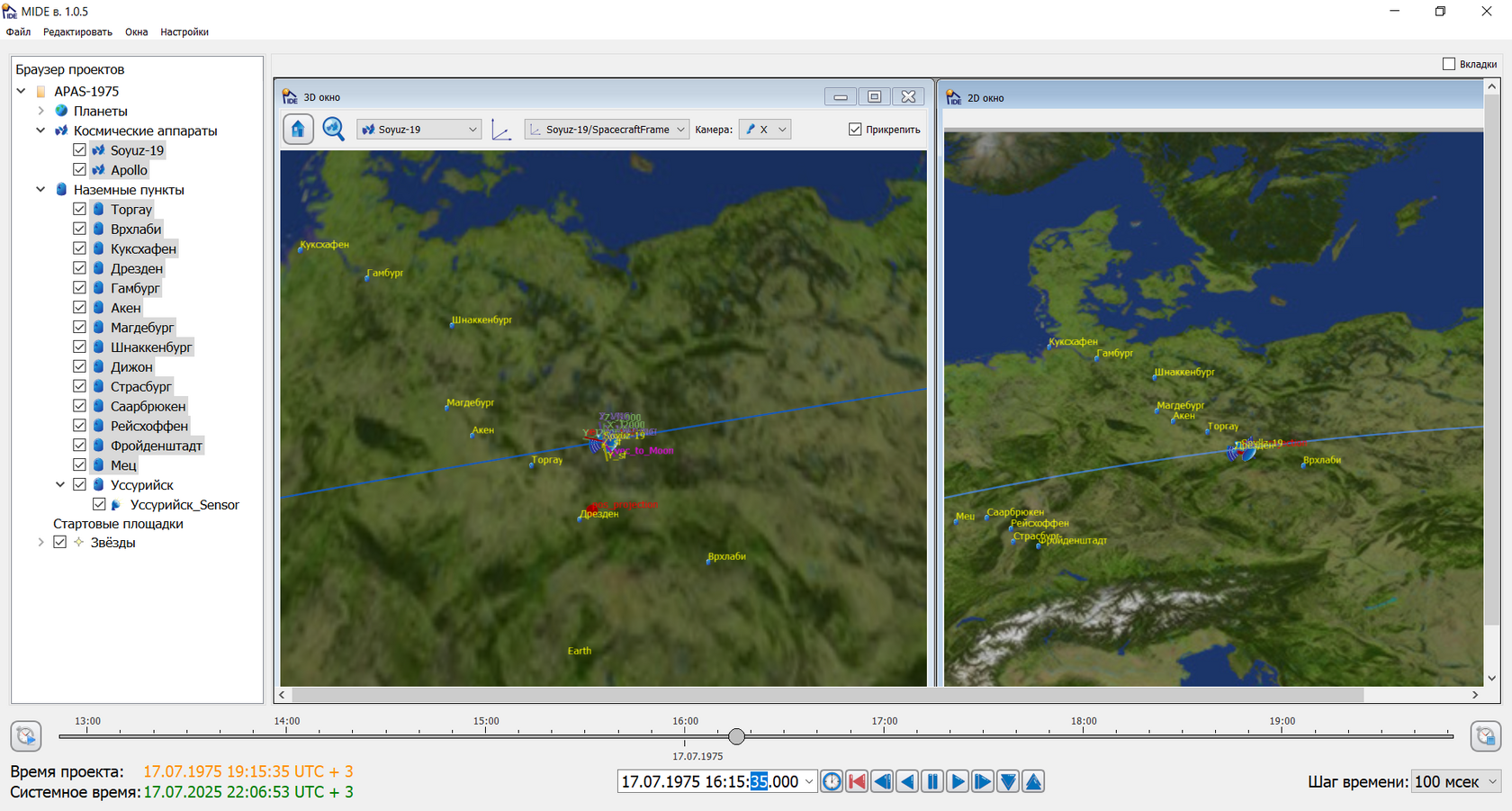1512x811 pixels.
Task: Open the date-time field dropdown arrow
Action: tap(809, 782)
